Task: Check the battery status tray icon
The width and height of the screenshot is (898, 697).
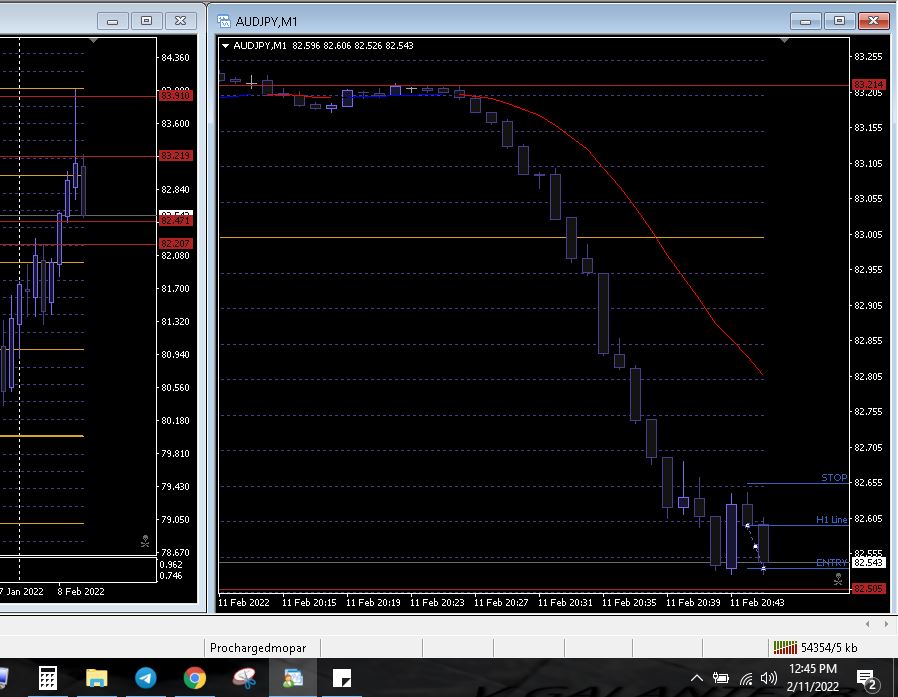Action: [x=720, y=679]
